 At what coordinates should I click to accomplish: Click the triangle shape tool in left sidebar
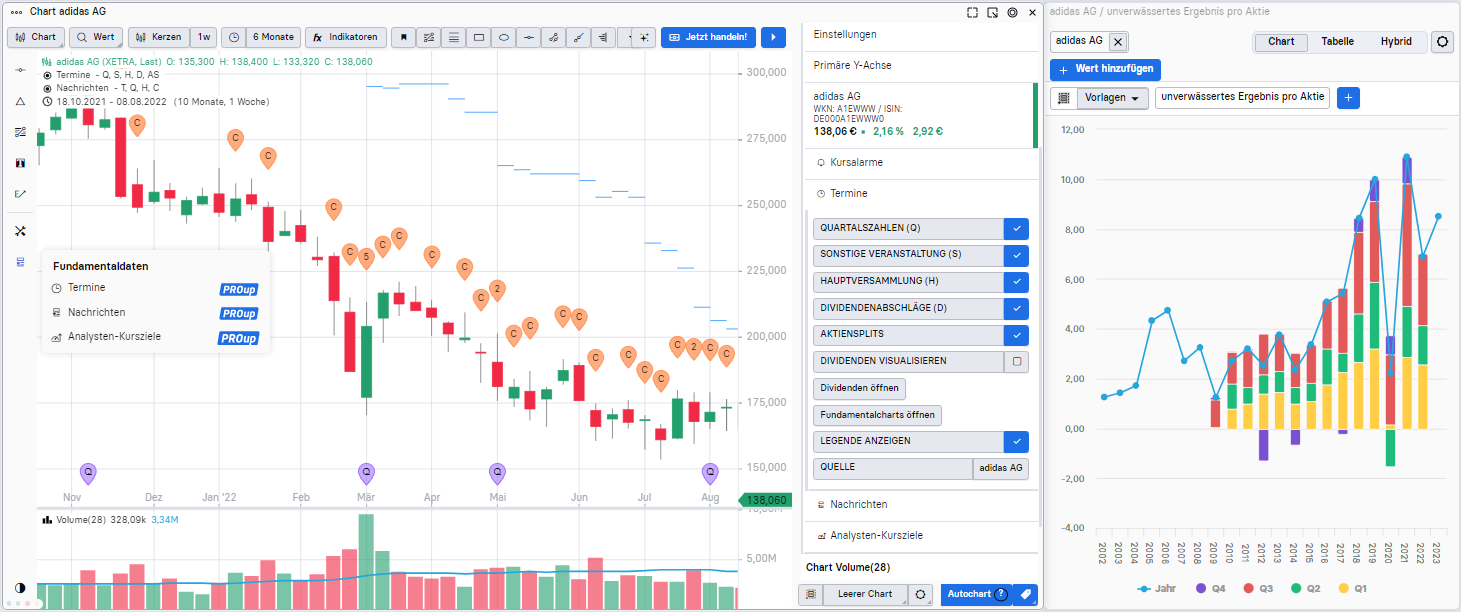20,101
